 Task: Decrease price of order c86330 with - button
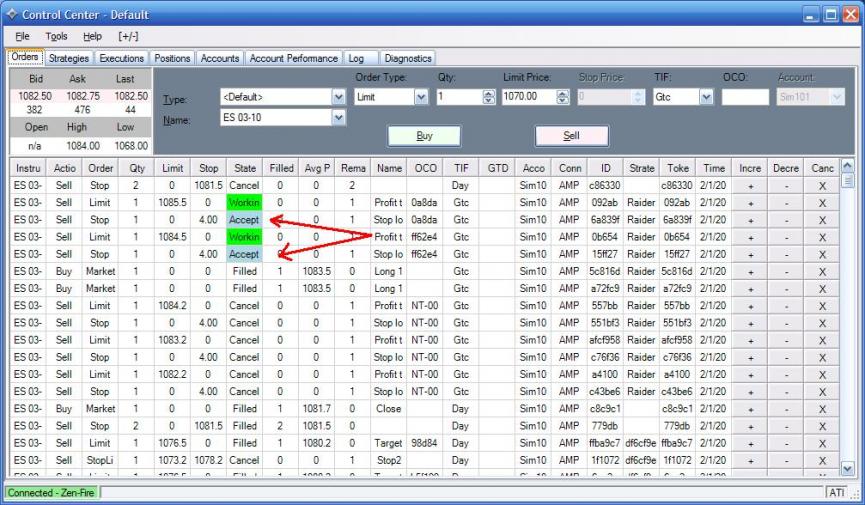(x=786, y=185)
